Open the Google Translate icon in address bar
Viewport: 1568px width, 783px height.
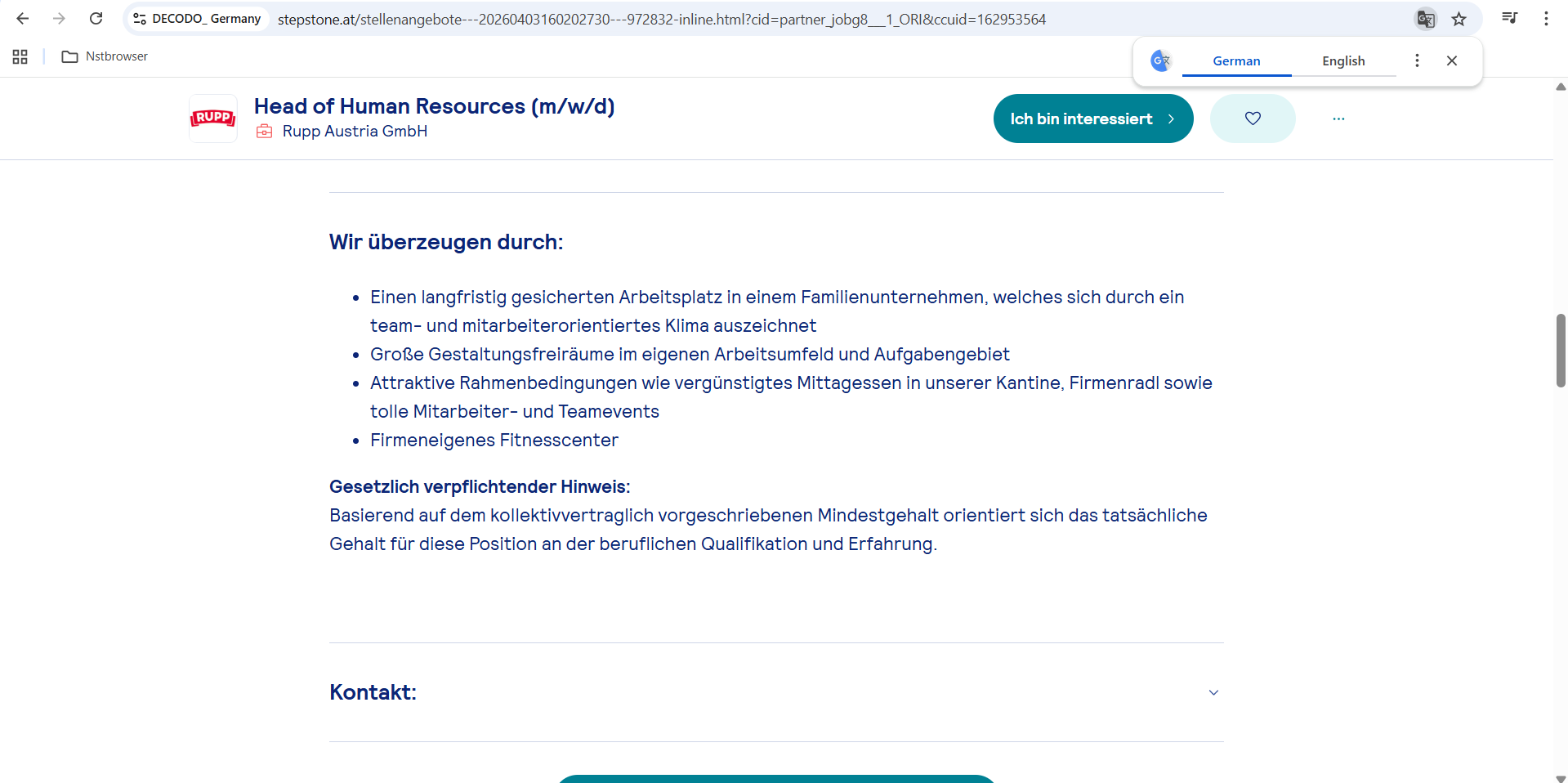pyautogui.click(x=1425, y=19)
